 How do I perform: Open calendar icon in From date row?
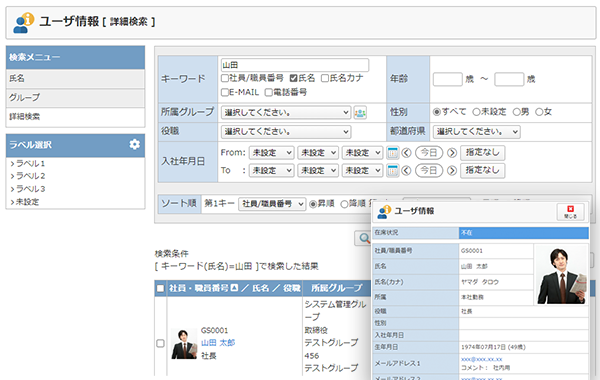click(392, 153)
